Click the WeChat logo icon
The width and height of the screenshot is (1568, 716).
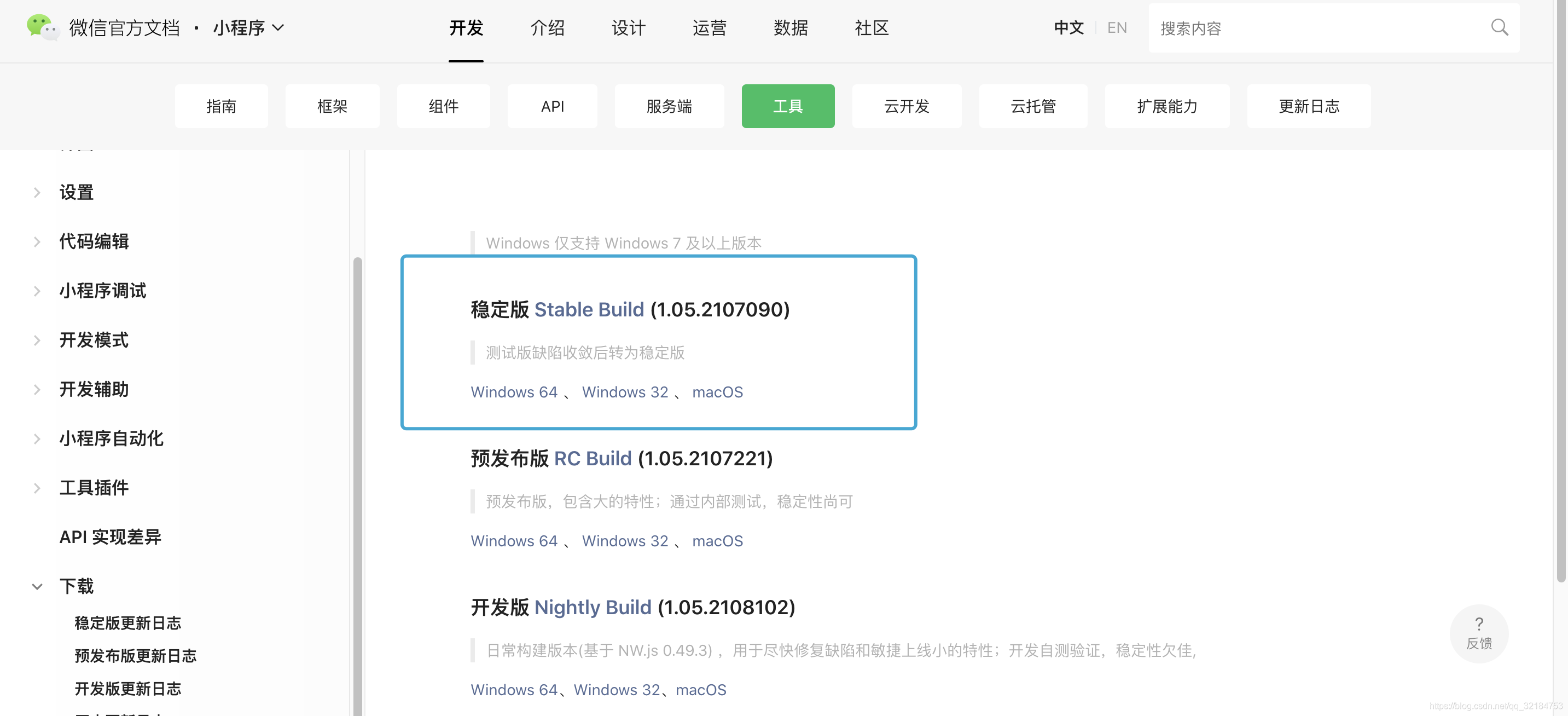(x=43, y=27)
